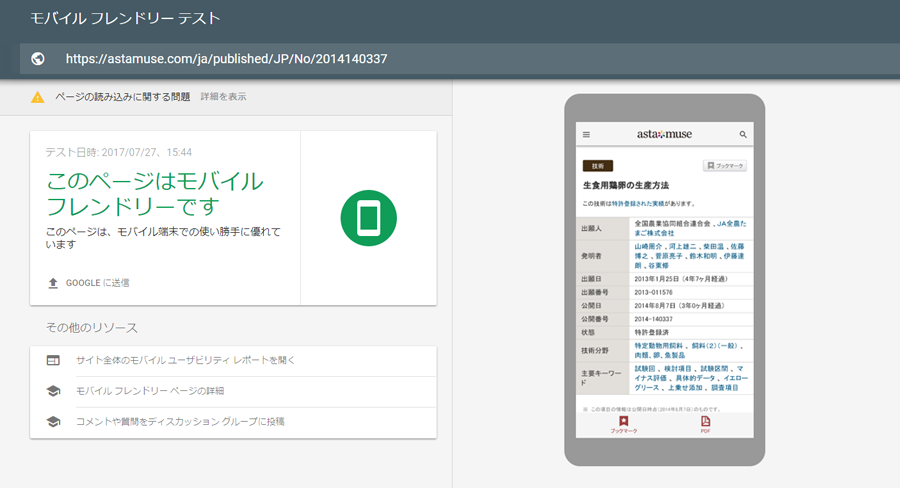Image resolution: width=900 pixels, height=488 pixels.
Task: Click 特許登録された実績 link in preview
Action: pos(638,203)
